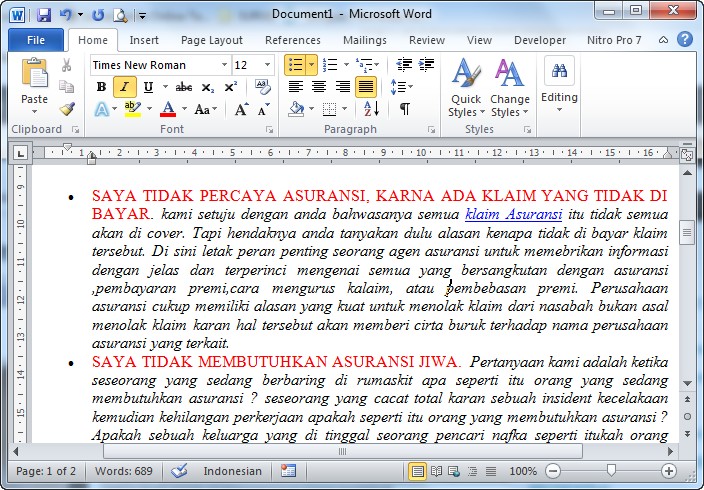Switch to the Insert tab
Viewport: 704px width, 490px height.
(x=144, y=40)
